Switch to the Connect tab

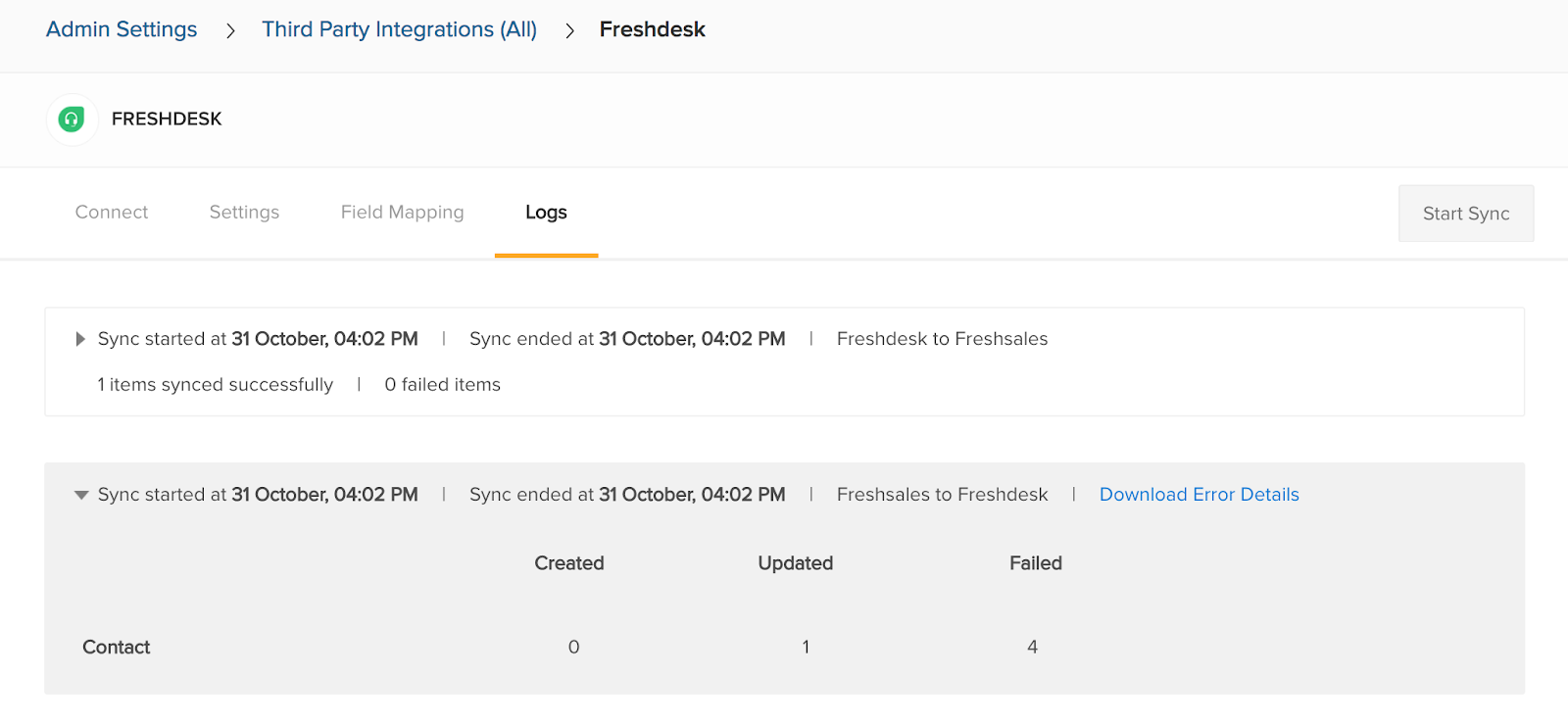112,213
